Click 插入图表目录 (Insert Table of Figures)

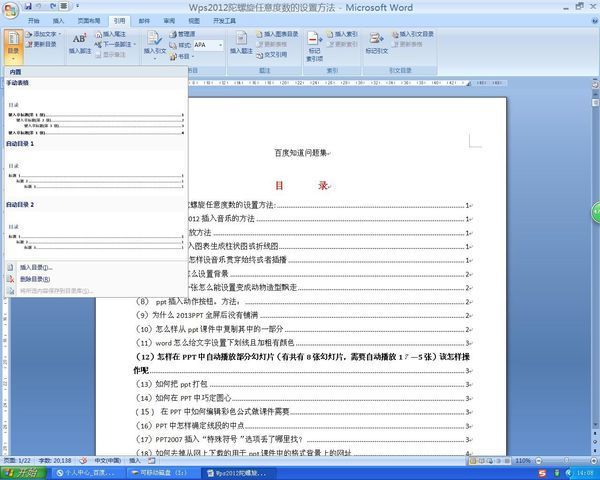(277, 34)
